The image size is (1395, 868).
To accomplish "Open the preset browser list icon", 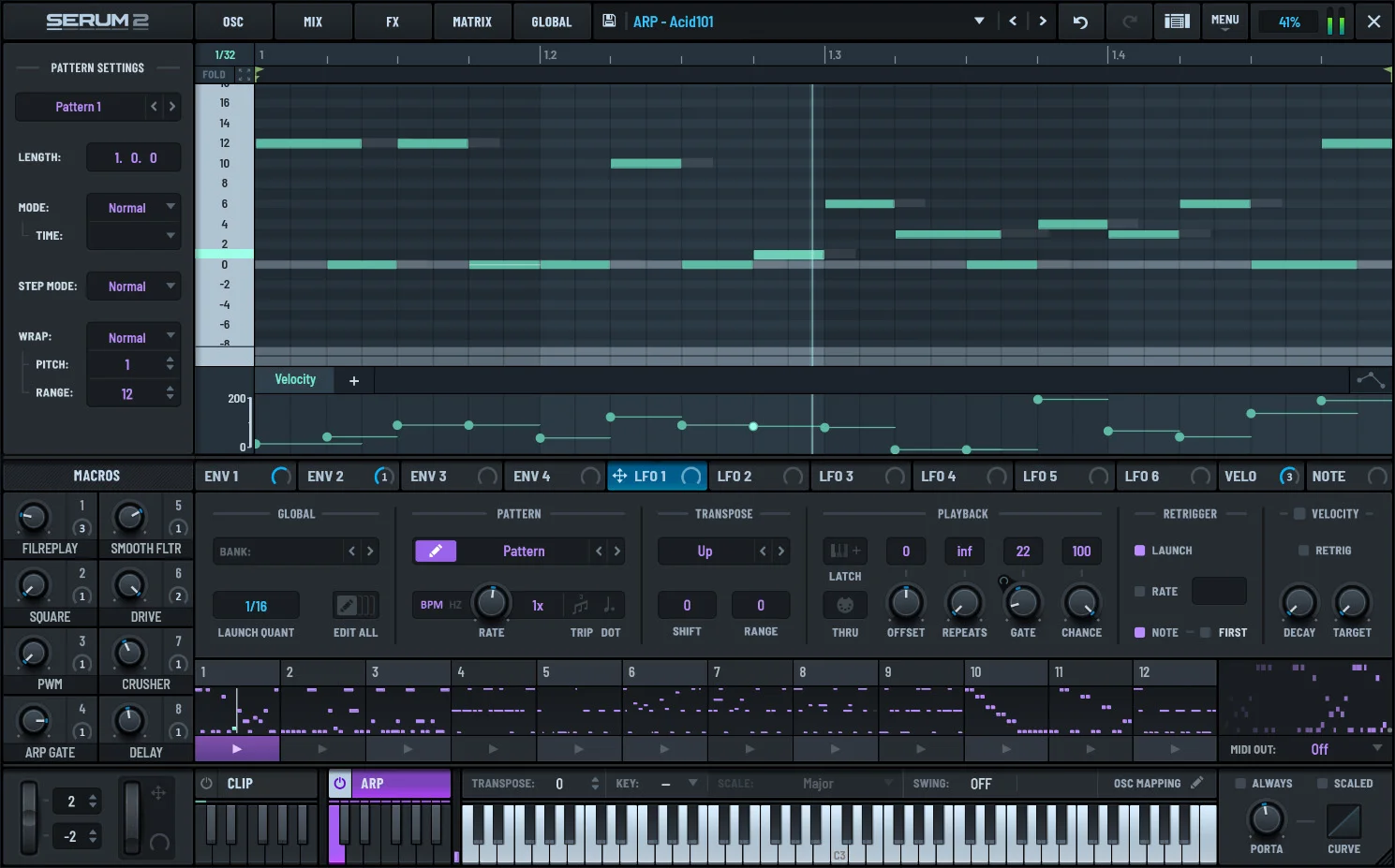I will [x=1177, y=22].
